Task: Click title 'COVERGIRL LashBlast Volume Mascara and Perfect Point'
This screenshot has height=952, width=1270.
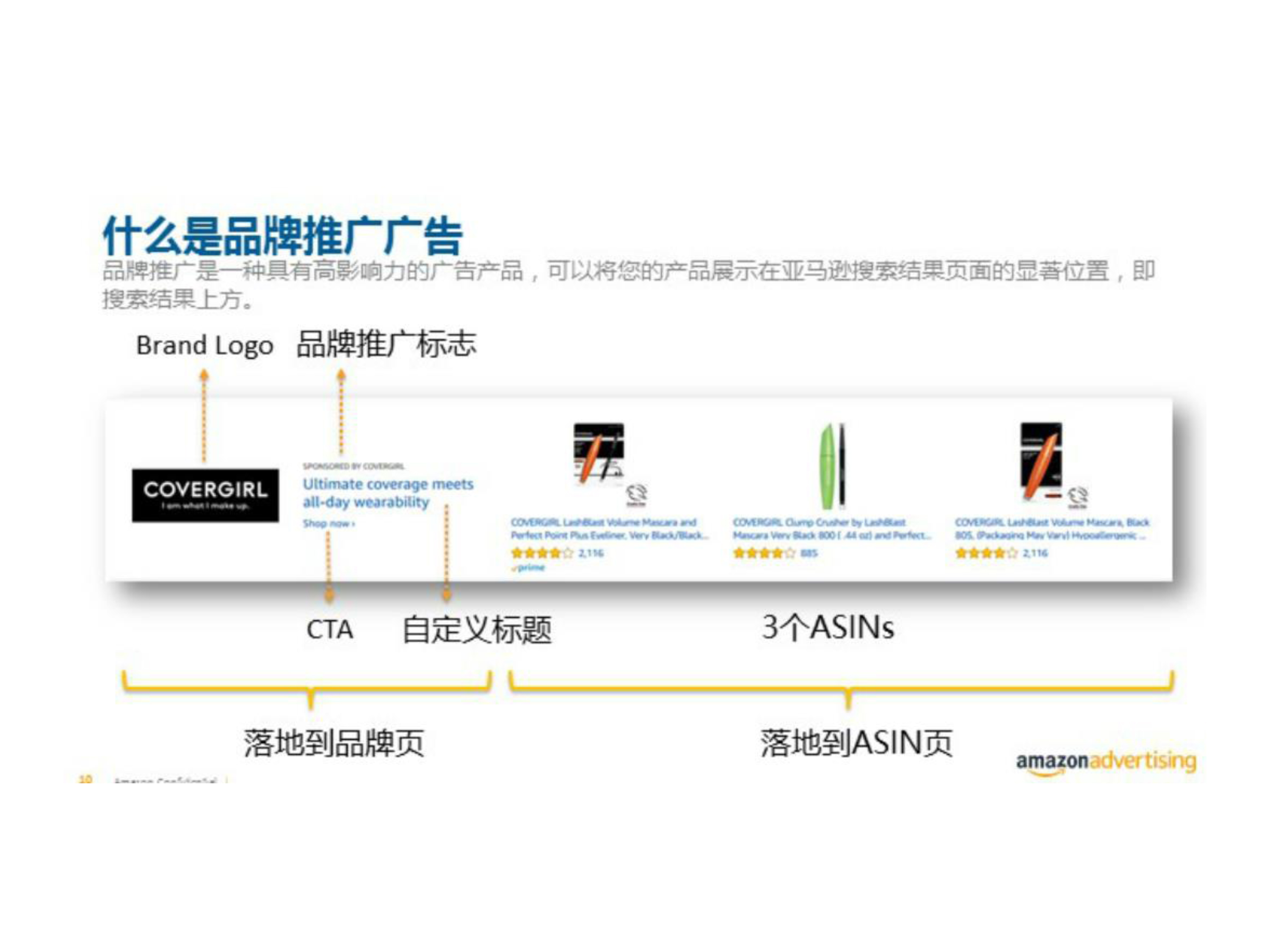Action: (x=610, y=528)
